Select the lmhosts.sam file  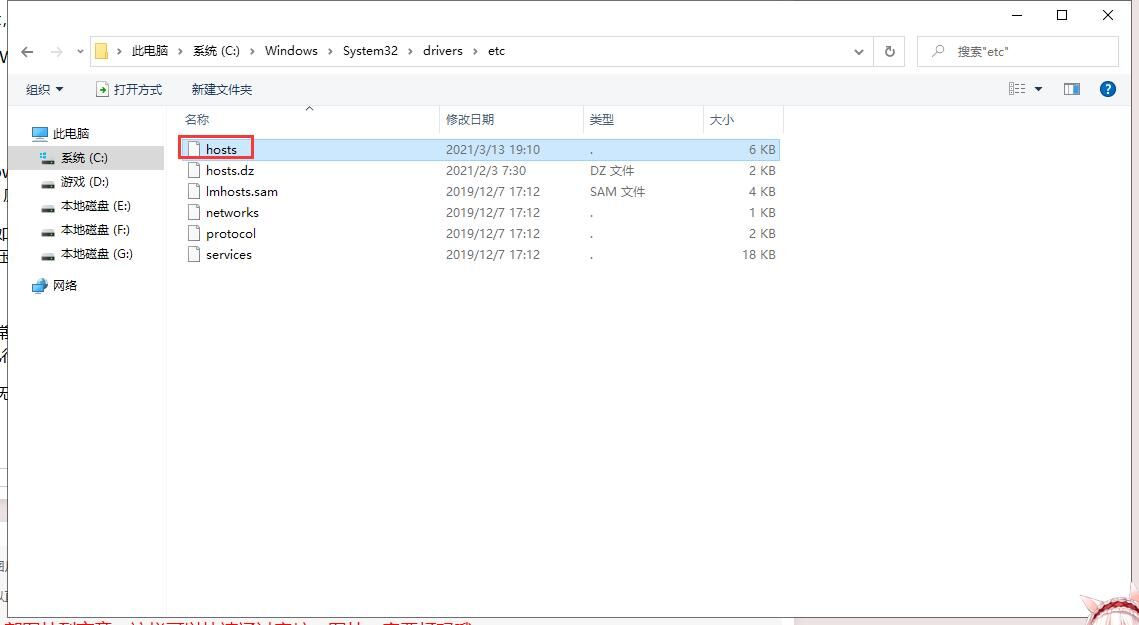[242, 191]
